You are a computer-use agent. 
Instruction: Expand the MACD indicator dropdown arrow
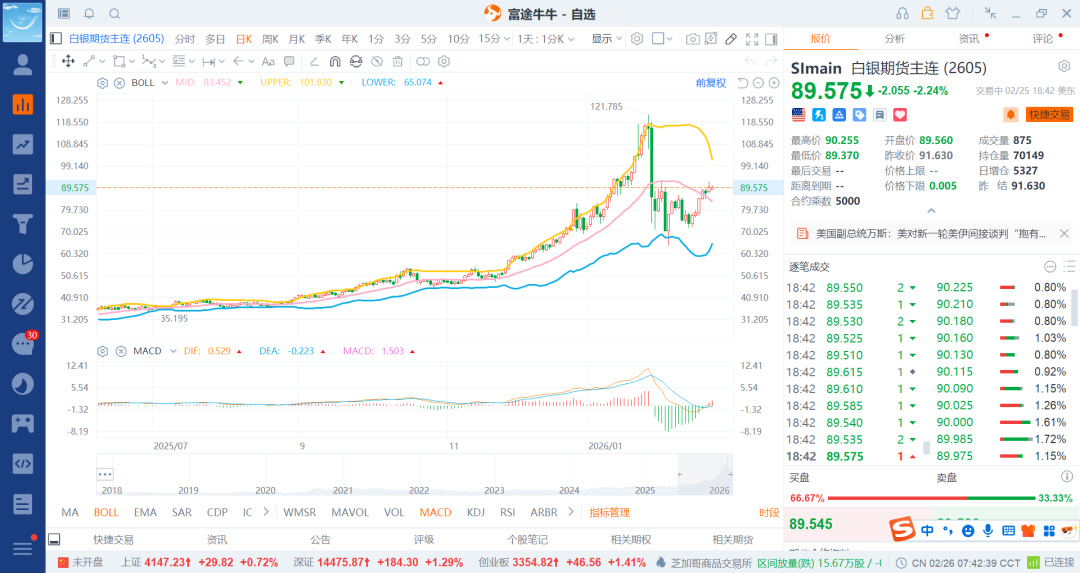coord(173,351)
